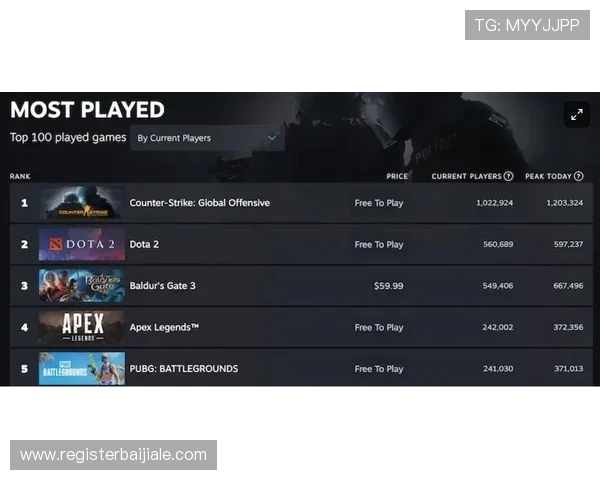Image resolution: width=600 pixels, height=480 pixels.
Task: Click the Dota 2 title link
Action: [144, 244]
